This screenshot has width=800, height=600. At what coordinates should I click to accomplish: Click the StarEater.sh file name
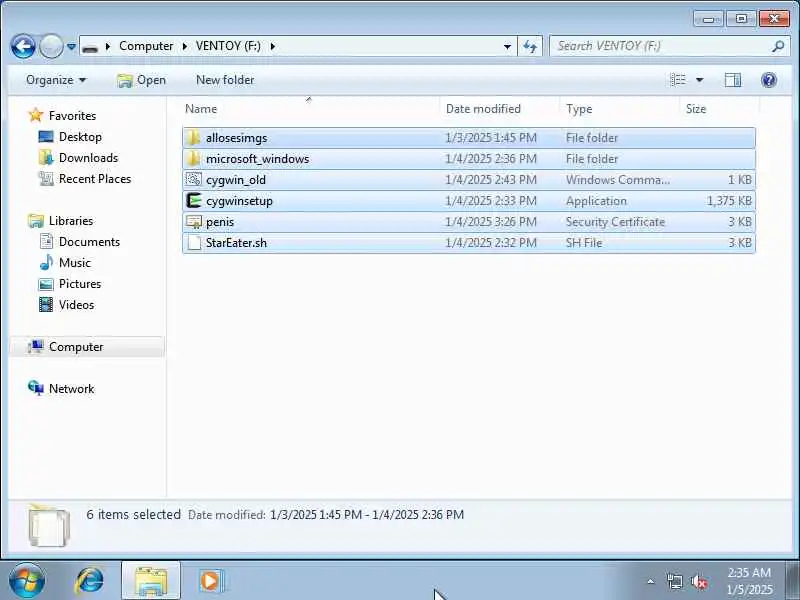tap(236, 242)
